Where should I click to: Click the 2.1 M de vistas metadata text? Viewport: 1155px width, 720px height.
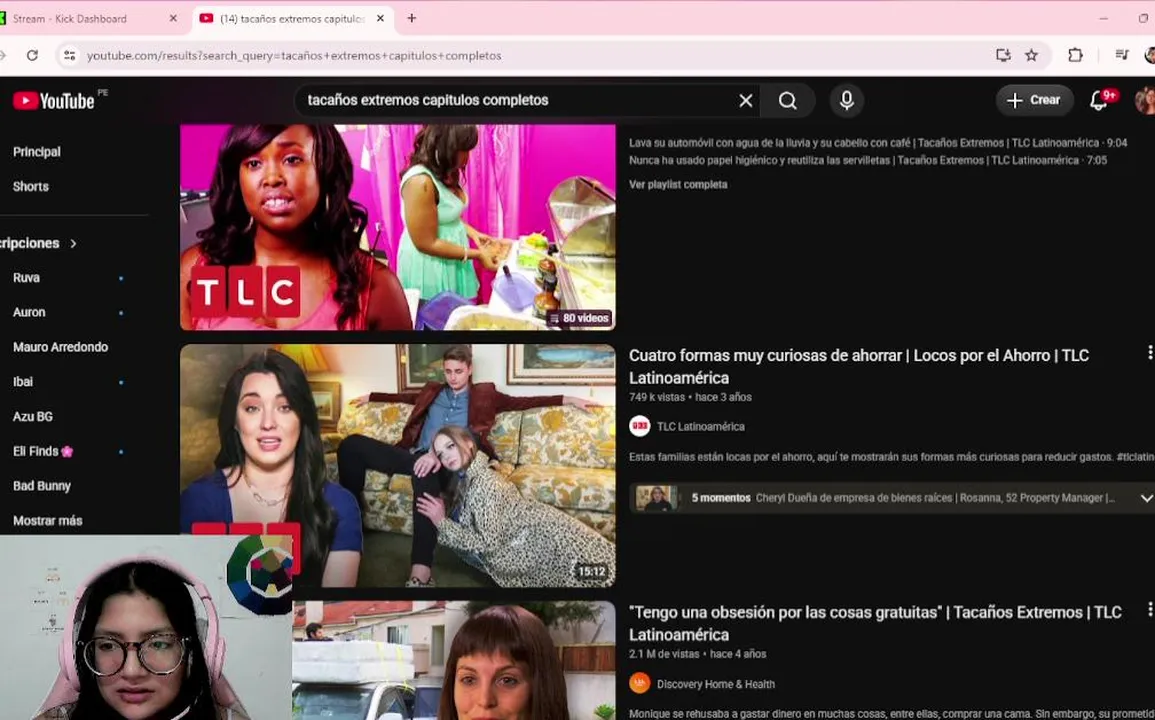(x=663, y=654)
